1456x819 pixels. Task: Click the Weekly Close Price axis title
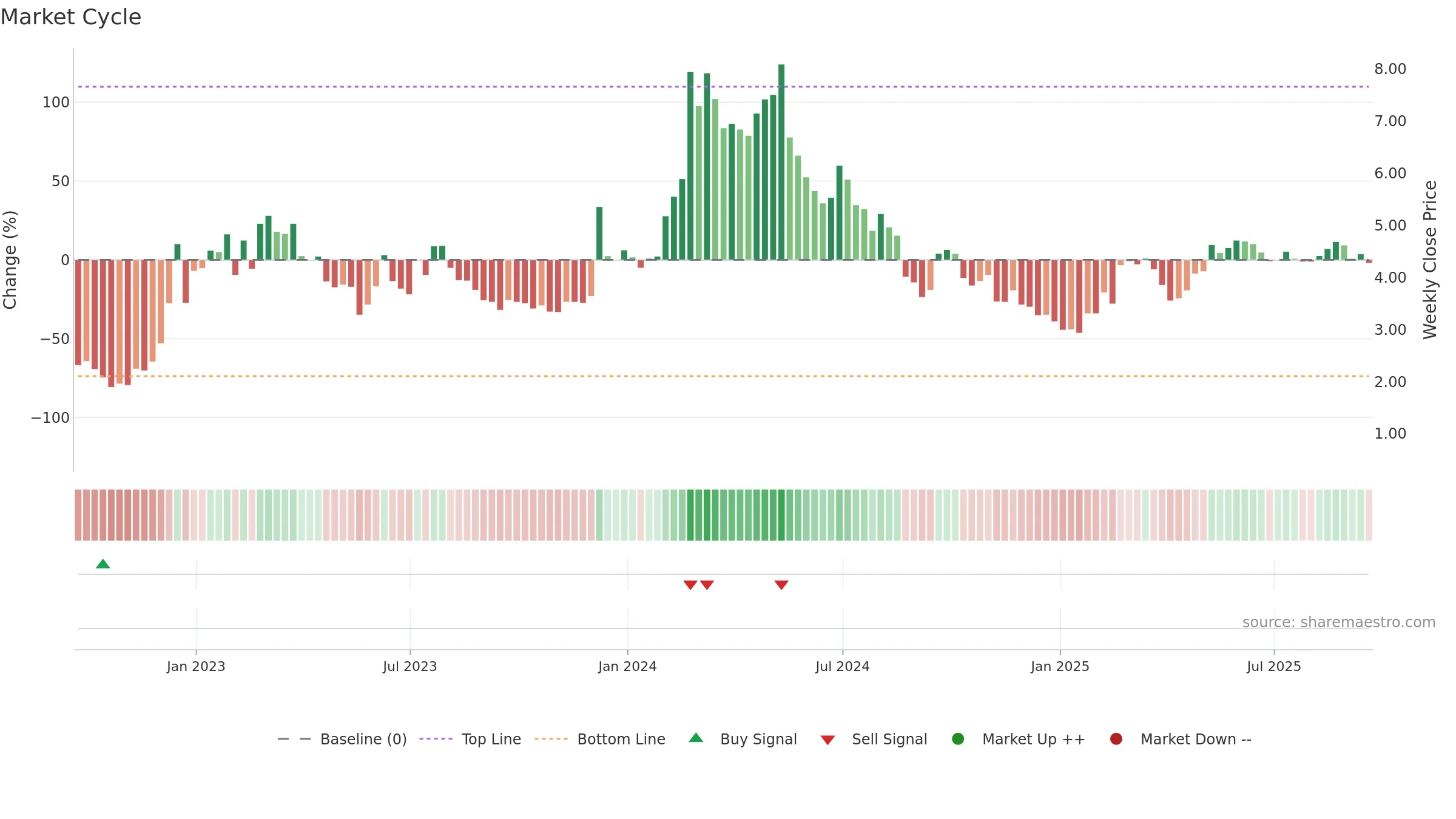pyautogui.click(x=1430, y=260)
